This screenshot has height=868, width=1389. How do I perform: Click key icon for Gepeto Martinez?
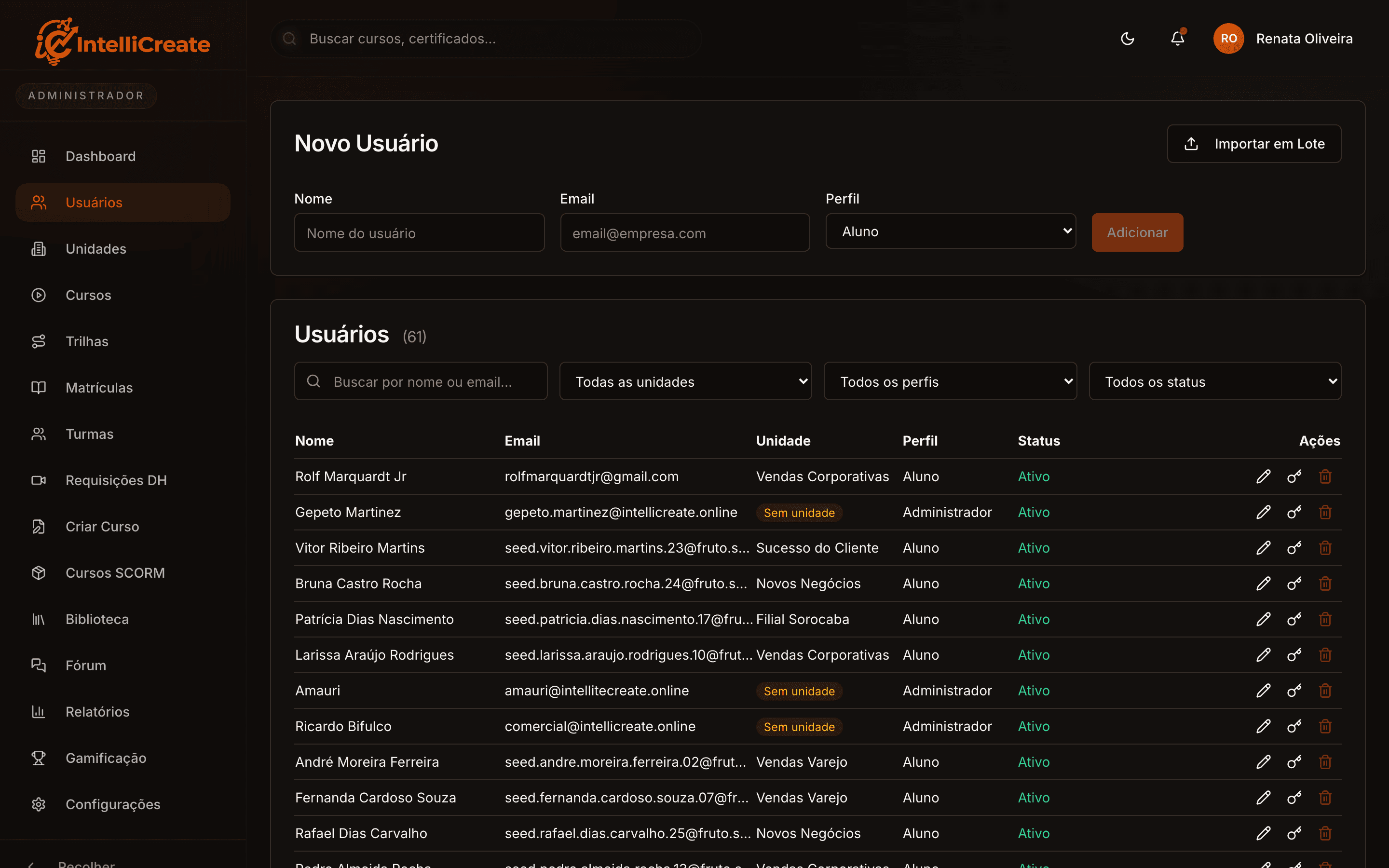tap(1294, 512)
